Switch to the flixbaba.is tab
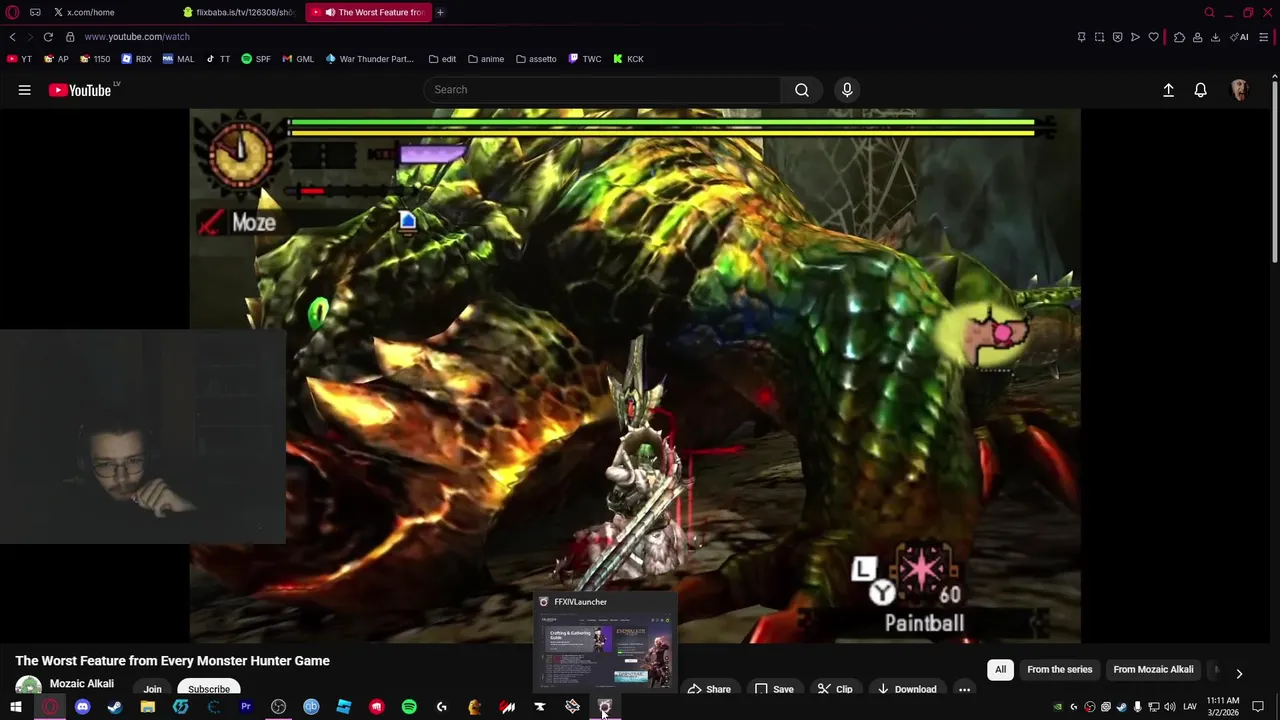Screen dimensions: 1280x720 click(x=240, y=12)
